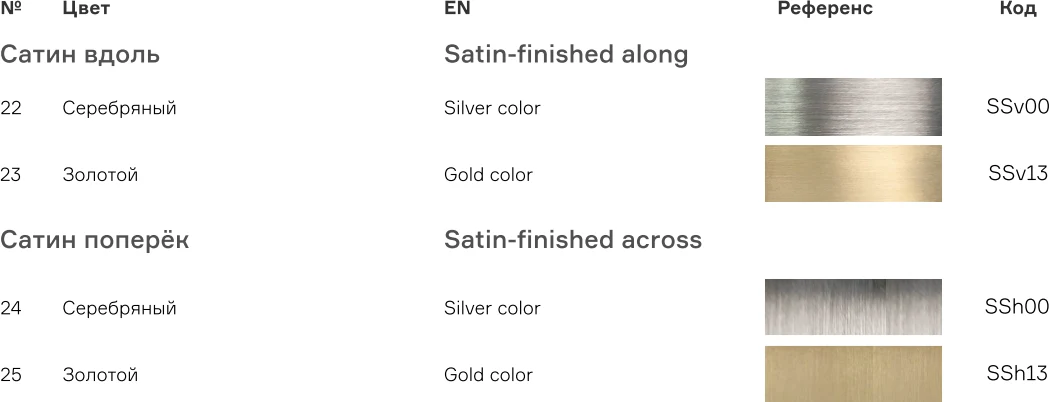Click the gold Satin-finished along swatch
1049x402 pixels.
point(853,174)
